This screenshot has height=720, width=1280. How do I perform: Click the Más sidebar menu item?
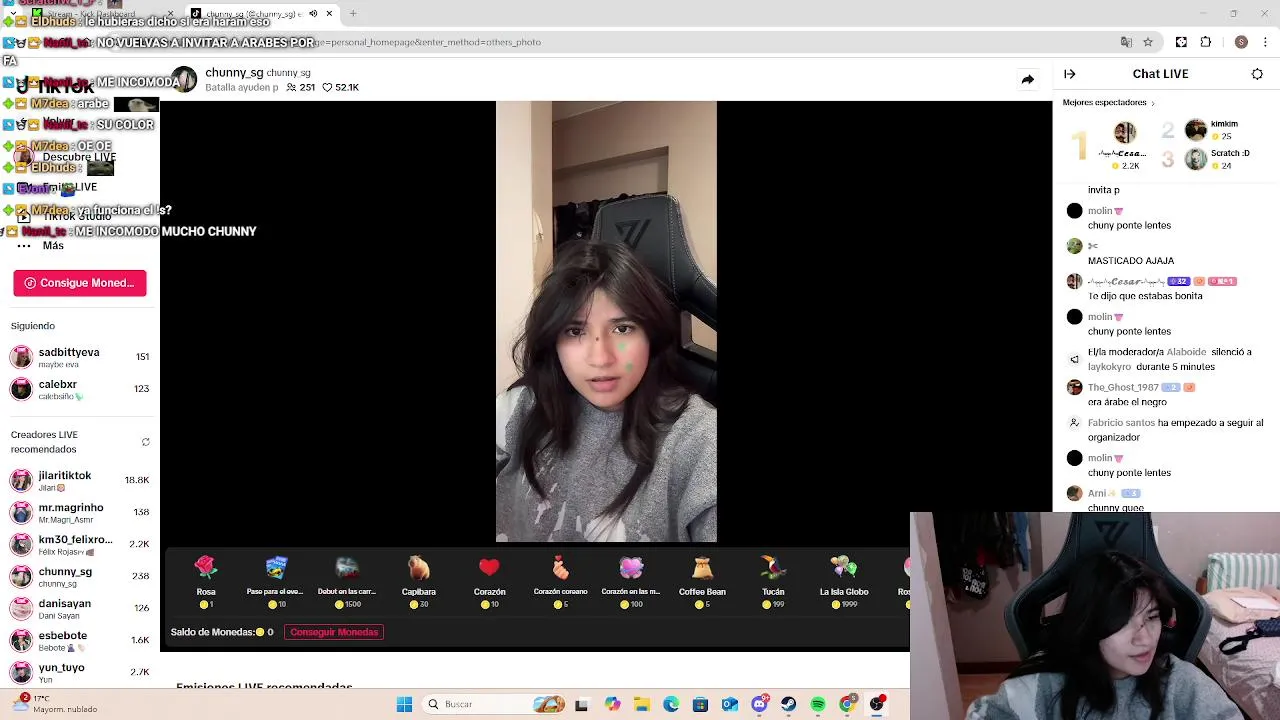pyautogui.click(x=40, y=245)
